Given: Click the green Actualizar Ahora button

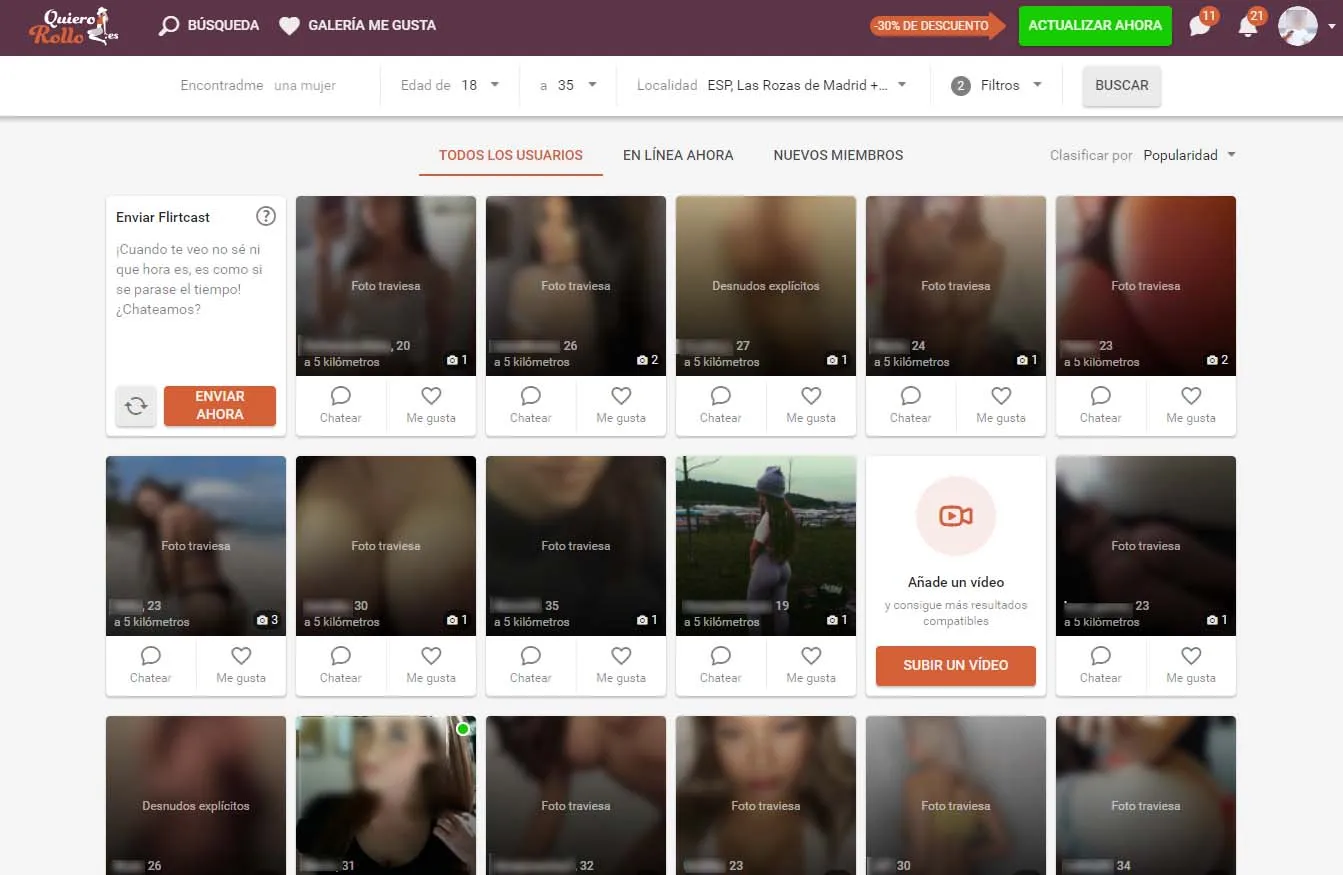Looking at the screenshot, I should pos(1095,26).
